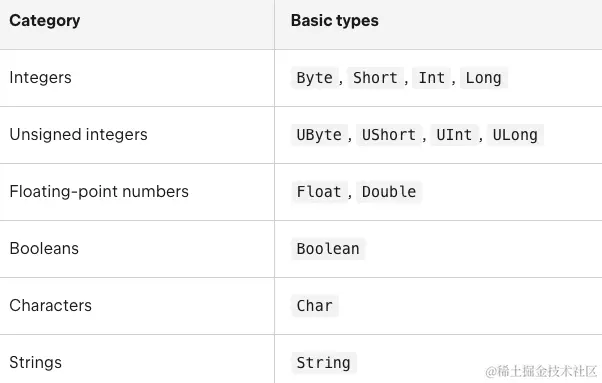Click the Boolean code tag
Screen dimensions: 602x383
328,249
